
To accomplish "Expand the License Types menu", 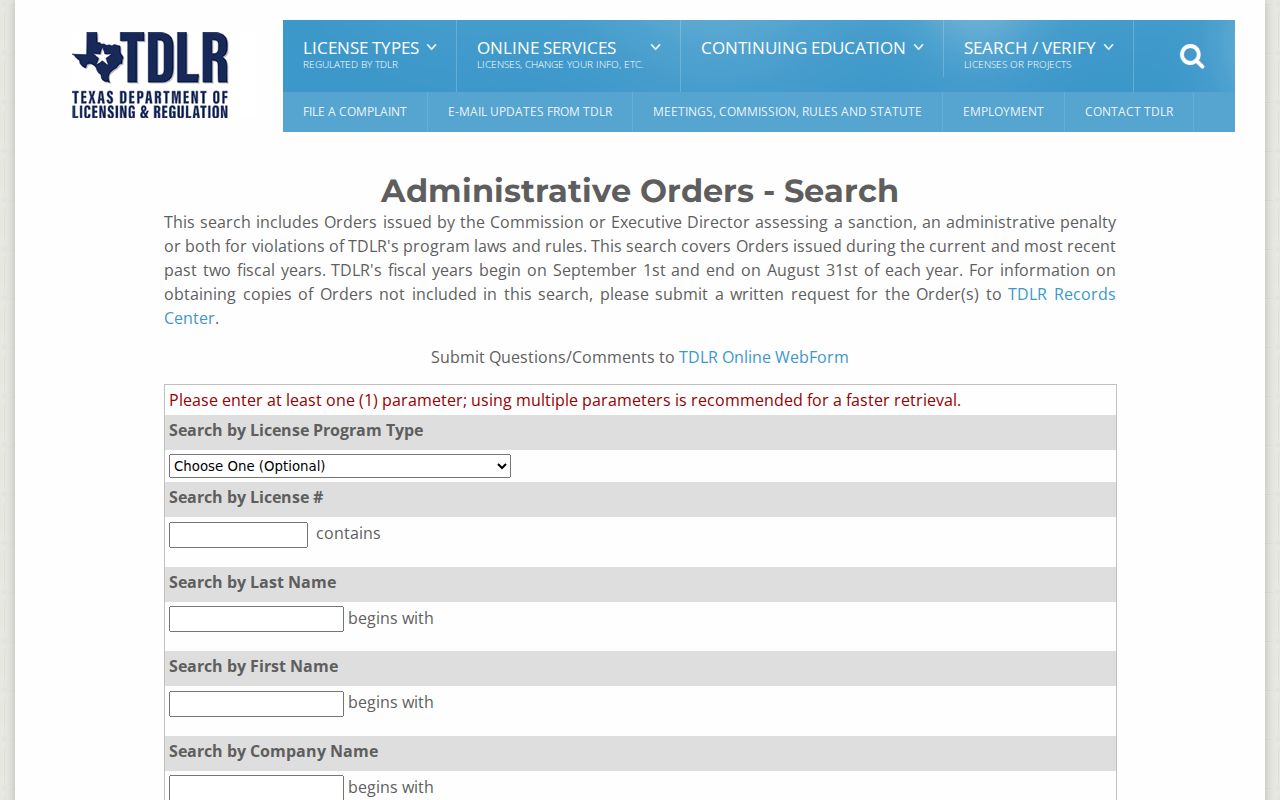I will coord(370,56).
